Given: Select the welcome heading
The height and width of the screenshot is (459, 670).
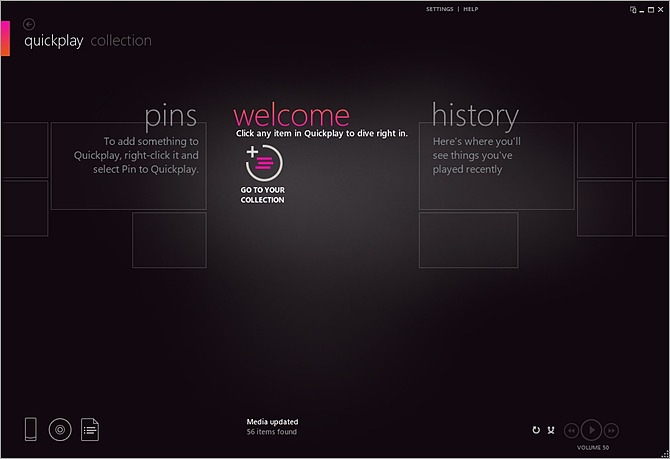Looking at the screenshot, I should pyautogui.click(x=291, y=115).
